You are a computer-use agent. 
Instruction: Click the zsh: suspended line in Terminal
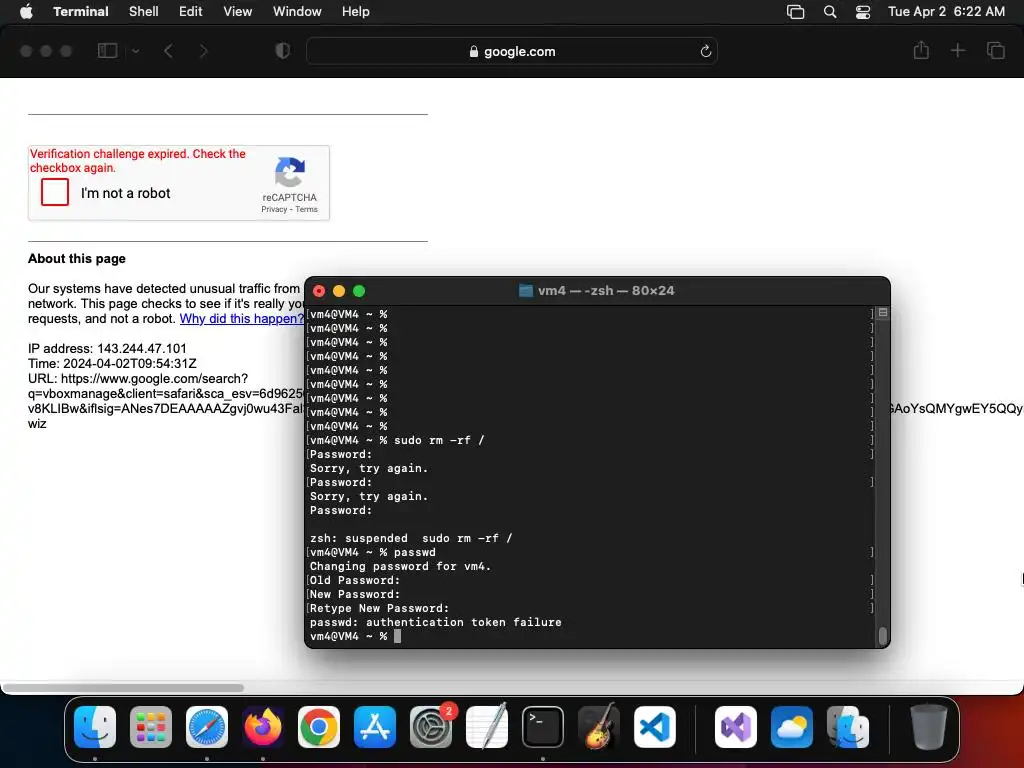coord(411,538)
